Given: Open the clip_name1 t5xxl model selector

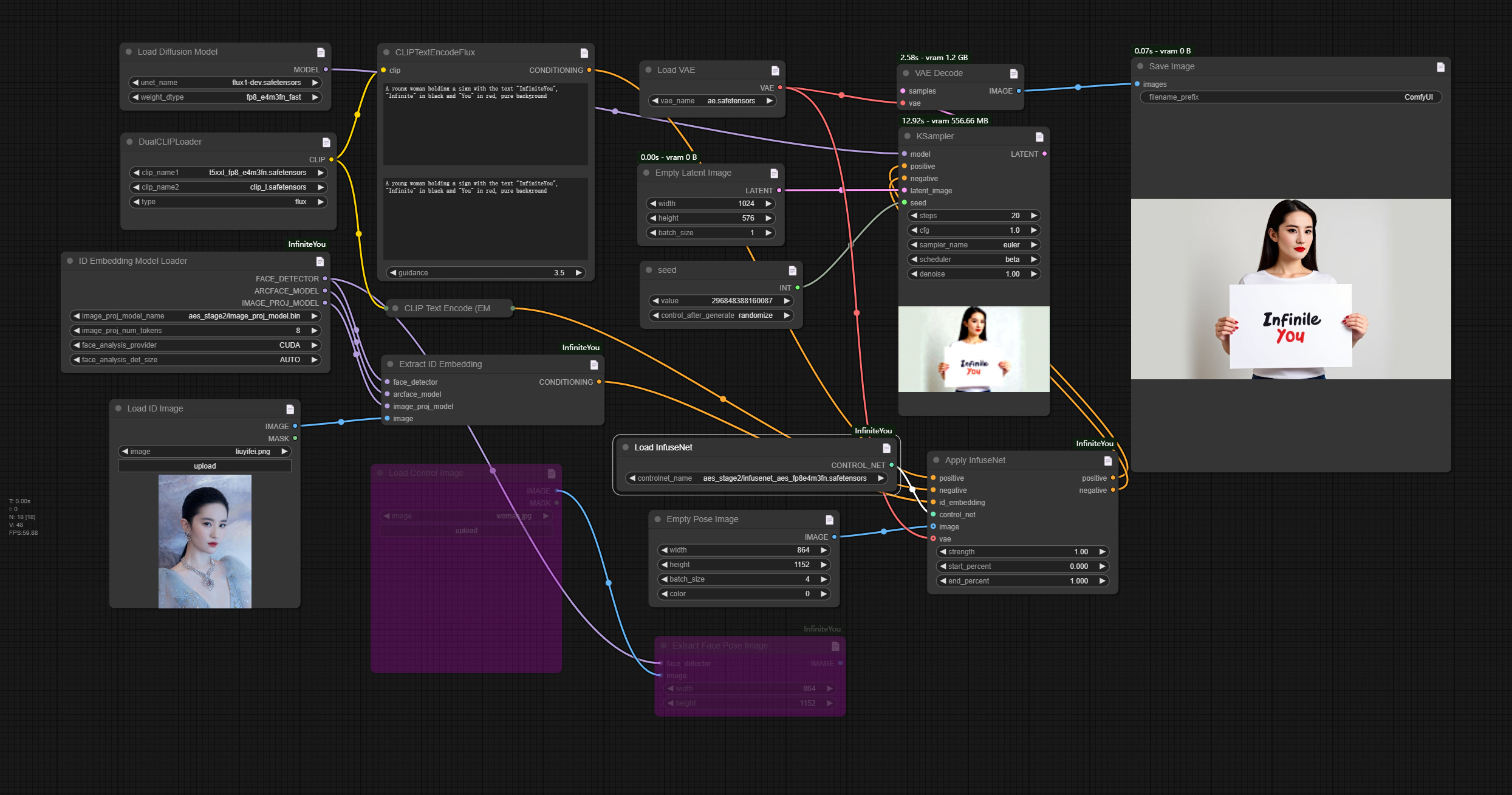Looking at the screenshot, I should click(228, 173).
